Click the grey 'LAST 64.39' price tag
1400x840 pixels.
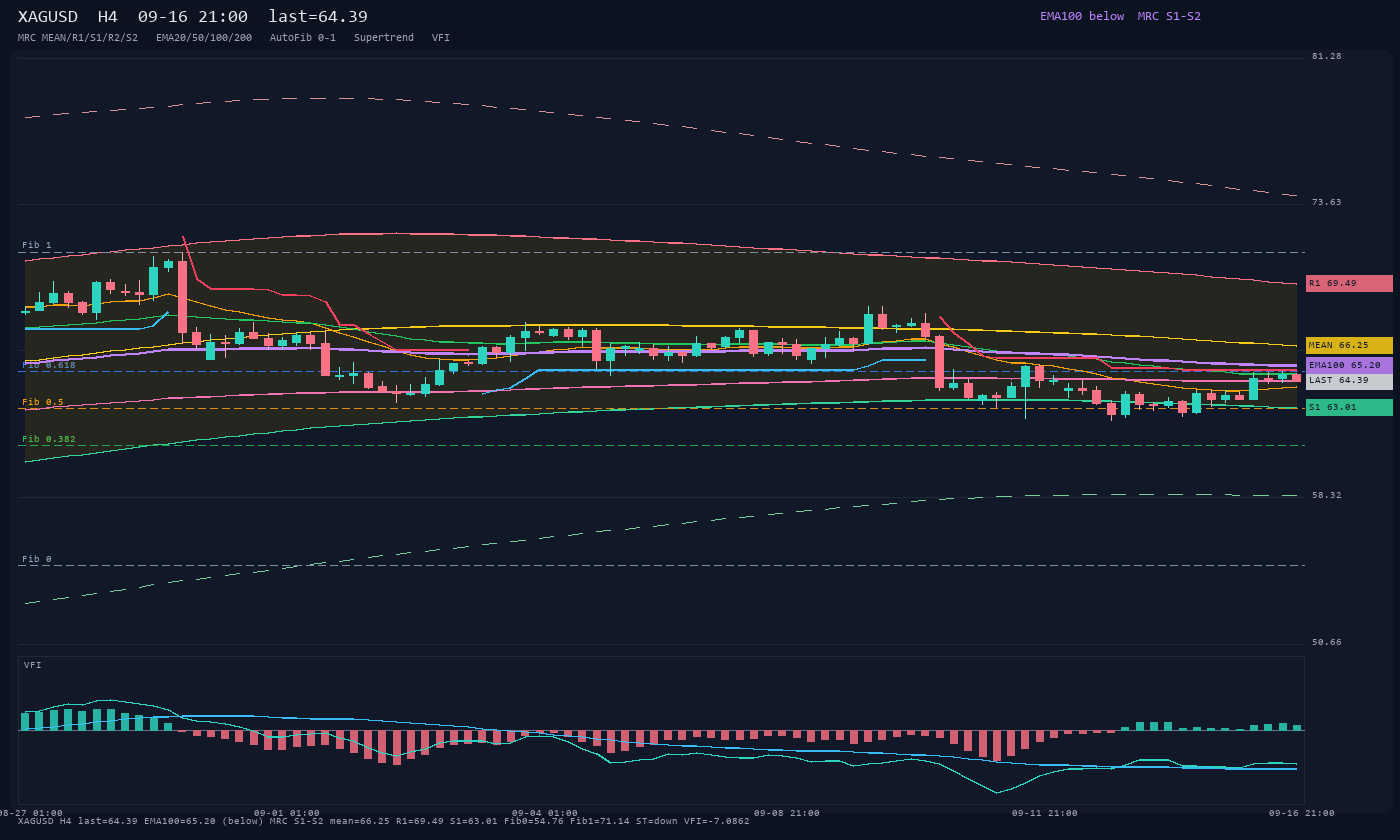pos(1349,381)
